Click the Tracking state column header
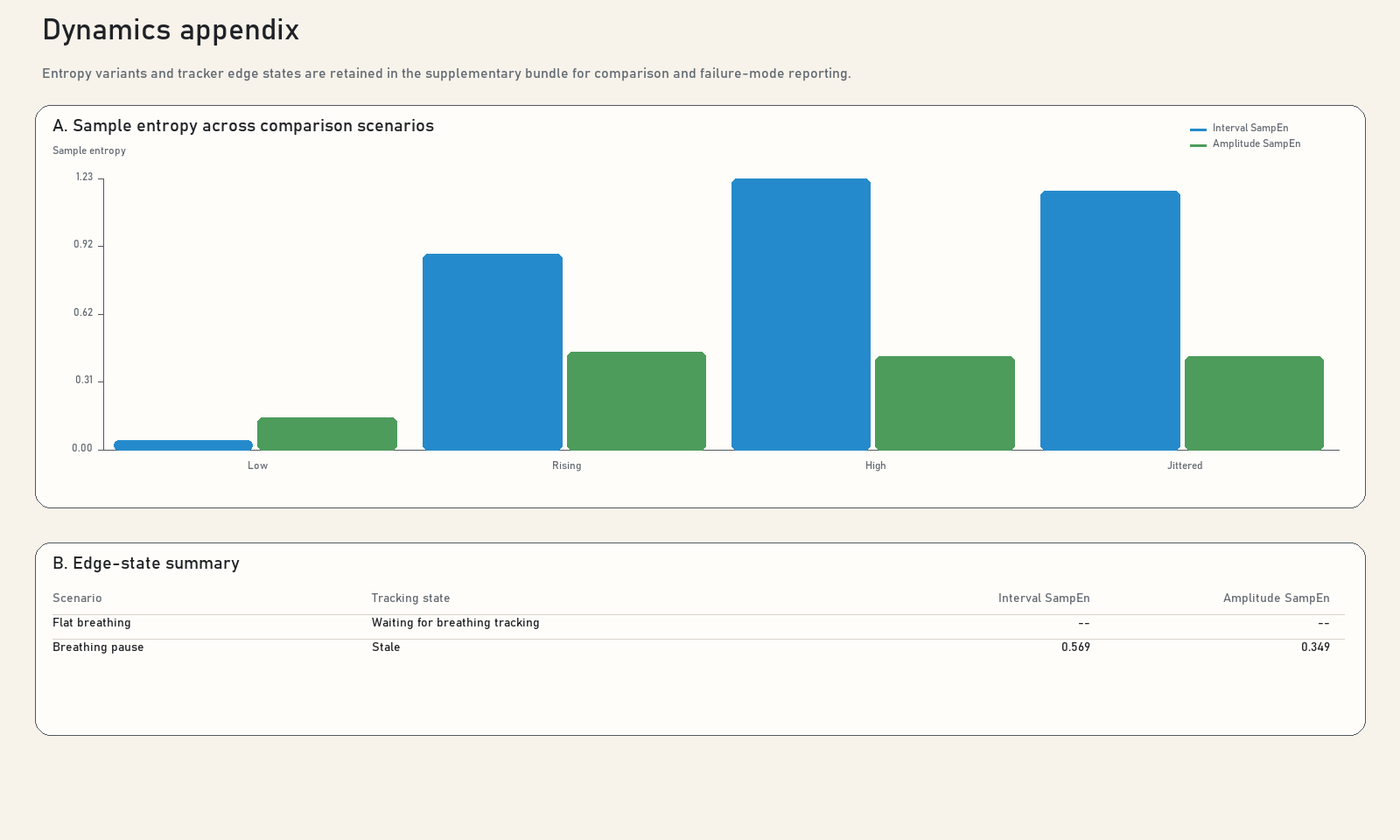The width and height of the screenshot is (1400, 840). tap(410, 598)
